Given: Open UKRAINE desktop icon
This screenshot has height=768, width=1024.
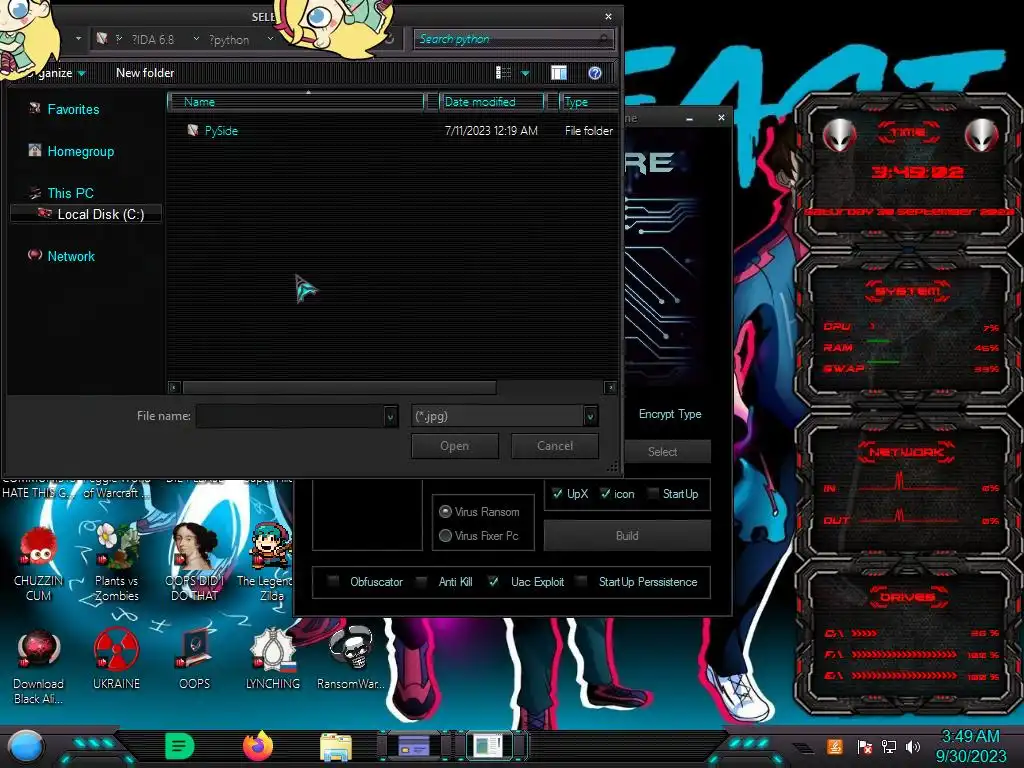Looking at the screenshot, I should [x=116, y=660].
